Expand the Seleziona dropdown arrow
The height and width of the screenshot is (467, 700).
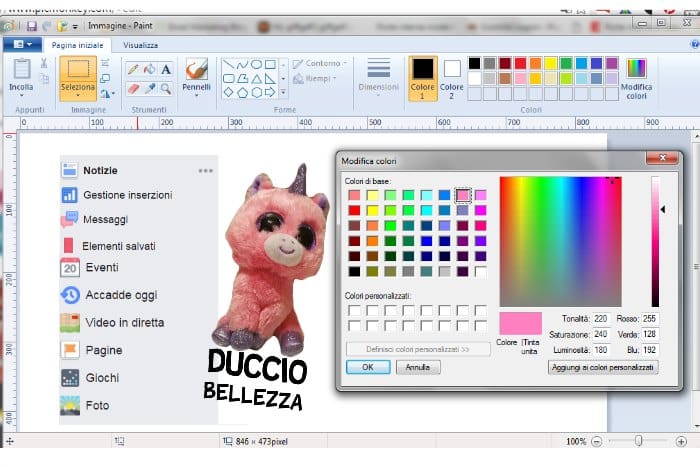click(x=78, y=95)
